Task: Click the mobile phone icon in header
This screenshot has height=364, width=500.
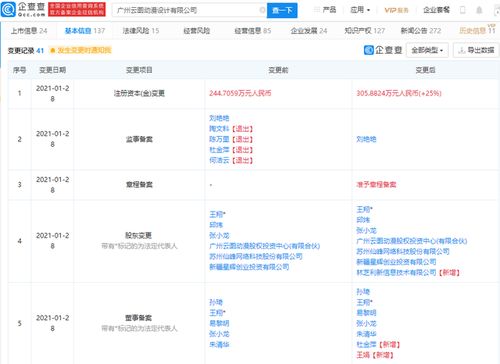Action: click(x=463, y=10)
